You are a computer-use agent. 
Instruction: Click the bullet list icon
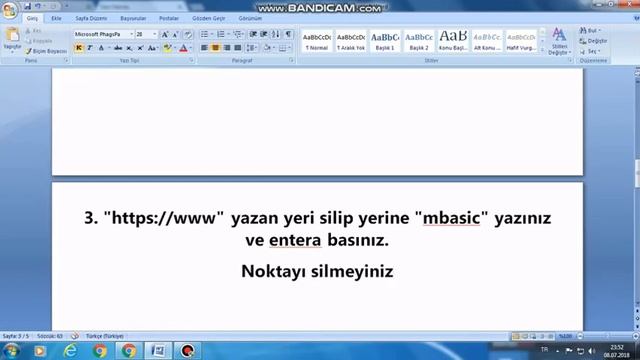point(204,34)
